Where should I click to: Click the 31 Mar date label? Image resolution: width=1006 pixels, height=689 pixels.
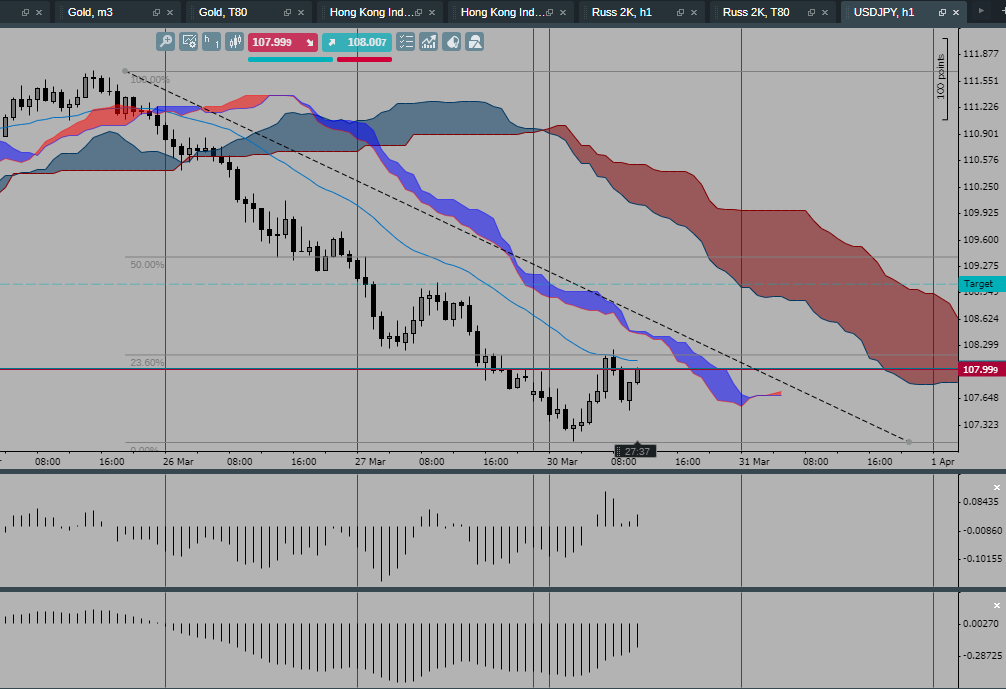[x=754, y=461]
